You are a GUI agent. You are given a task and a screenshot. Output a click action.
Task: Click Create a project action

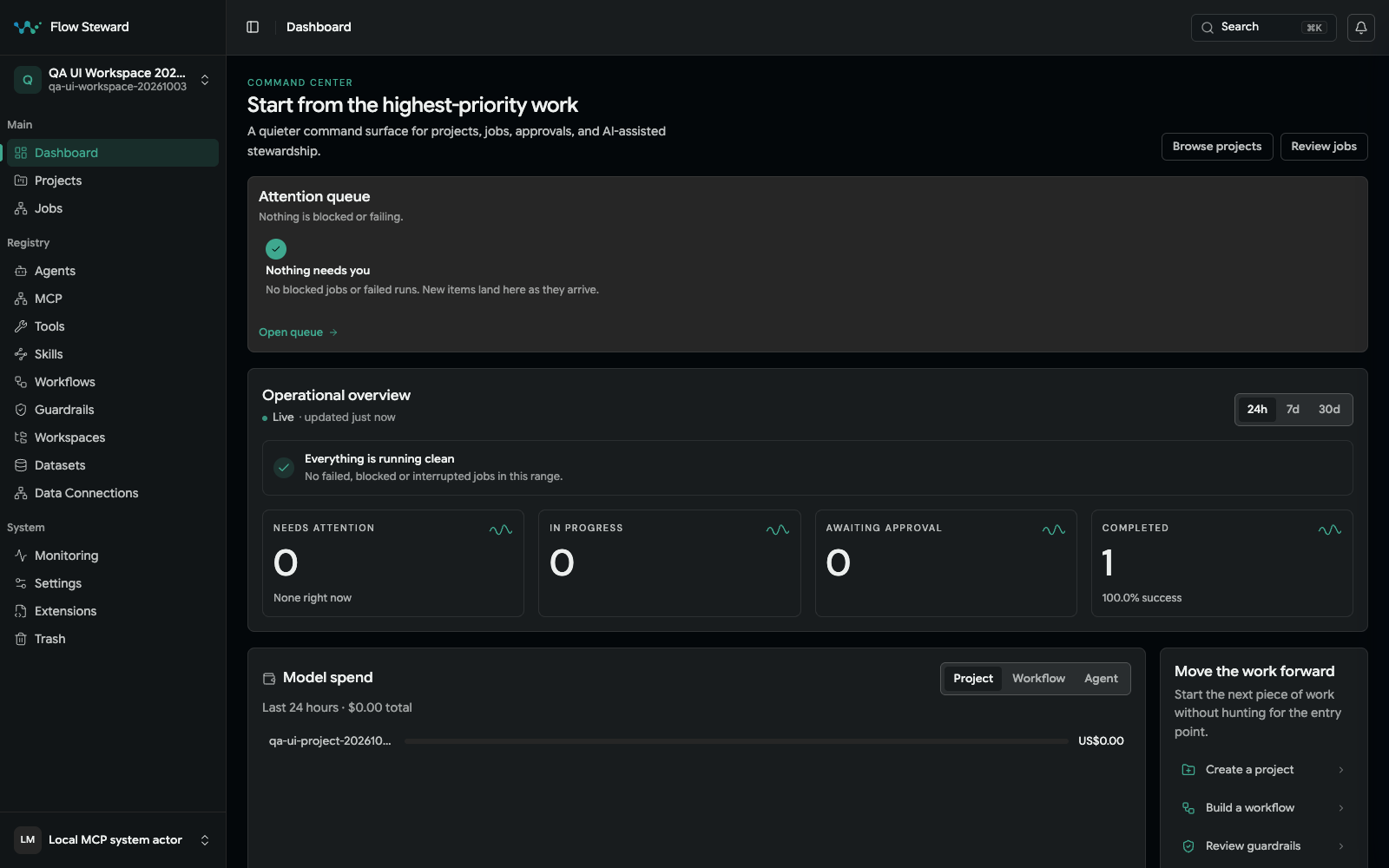click(x=1264, y=770)
